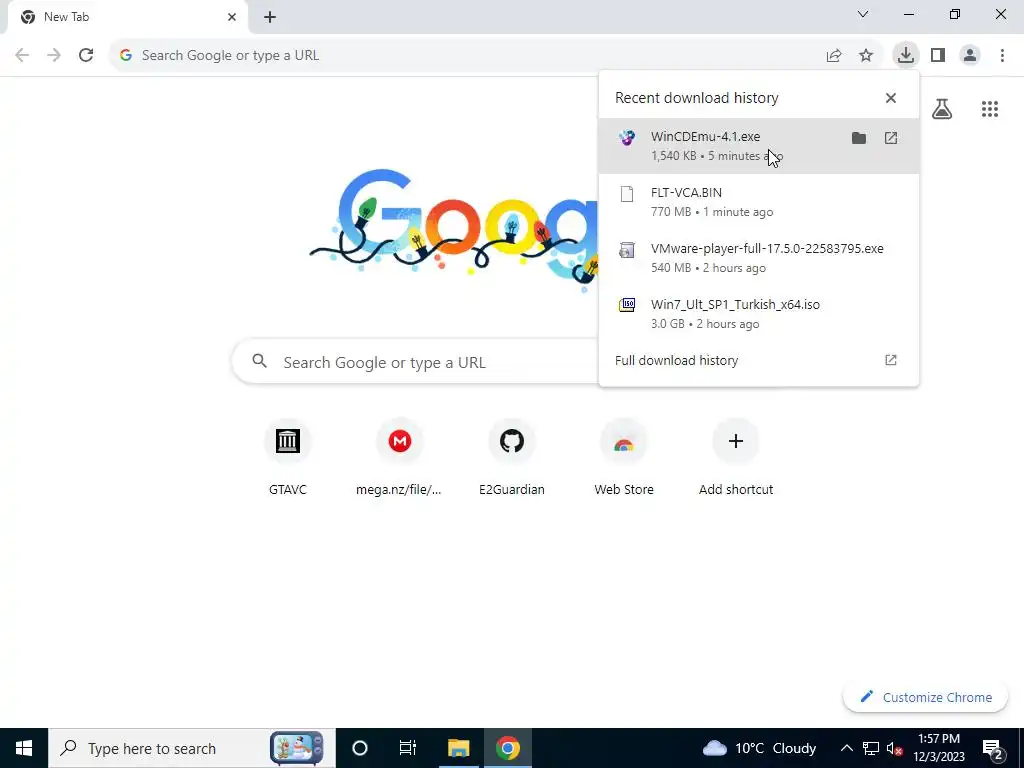The image size is (1024, 768).
Task: Select the VMware-player-full-17.5.0-22583795.exe download
Action: [759, 258]
